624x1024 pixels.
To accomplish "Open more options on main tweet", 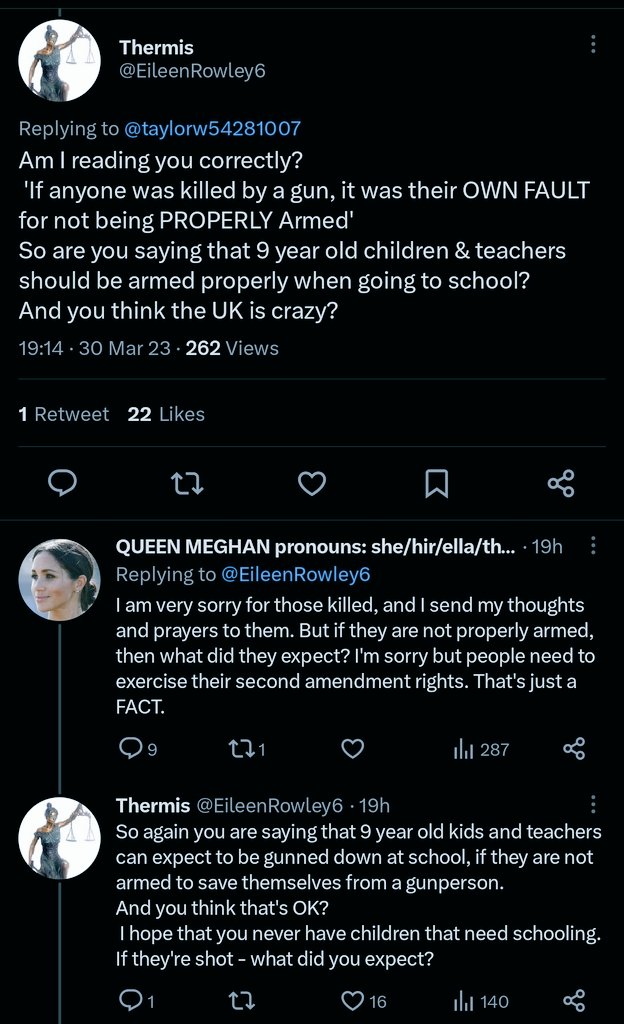I will point(593,44).
